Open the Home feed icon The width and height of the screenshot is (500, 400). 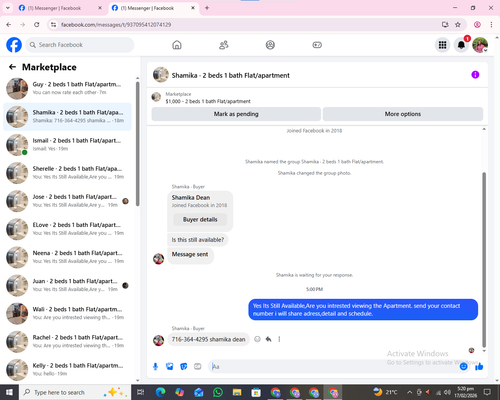(177, 45)
